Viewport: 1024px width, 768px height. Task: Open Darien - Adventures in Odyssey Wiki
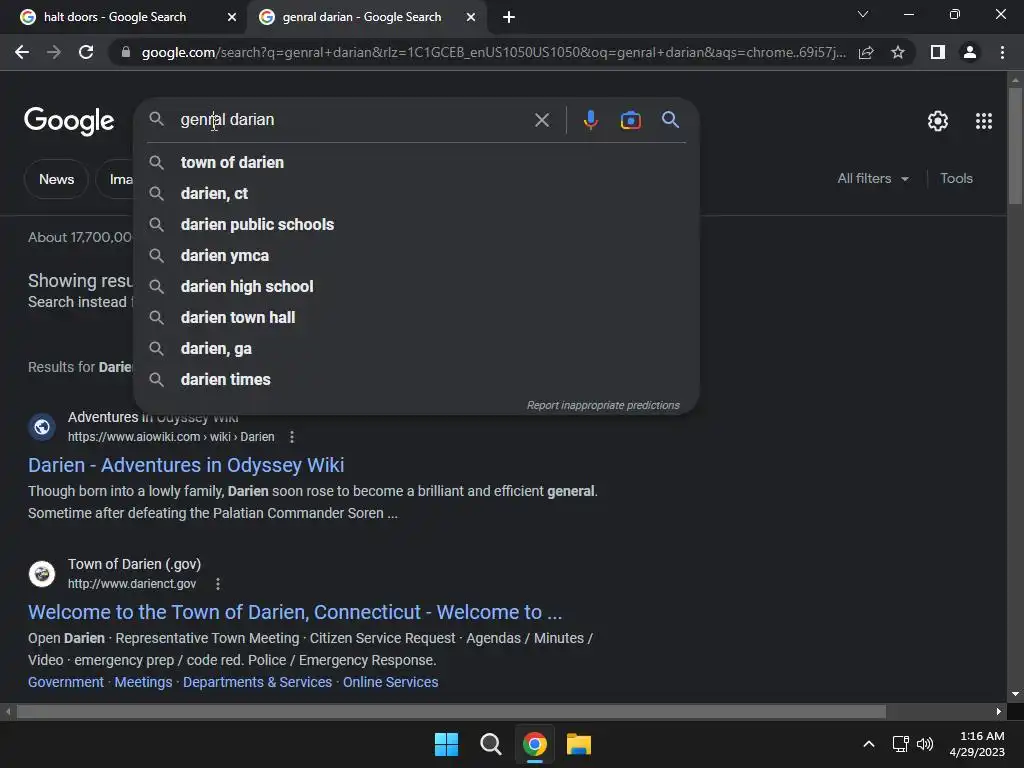coord(186,465)
